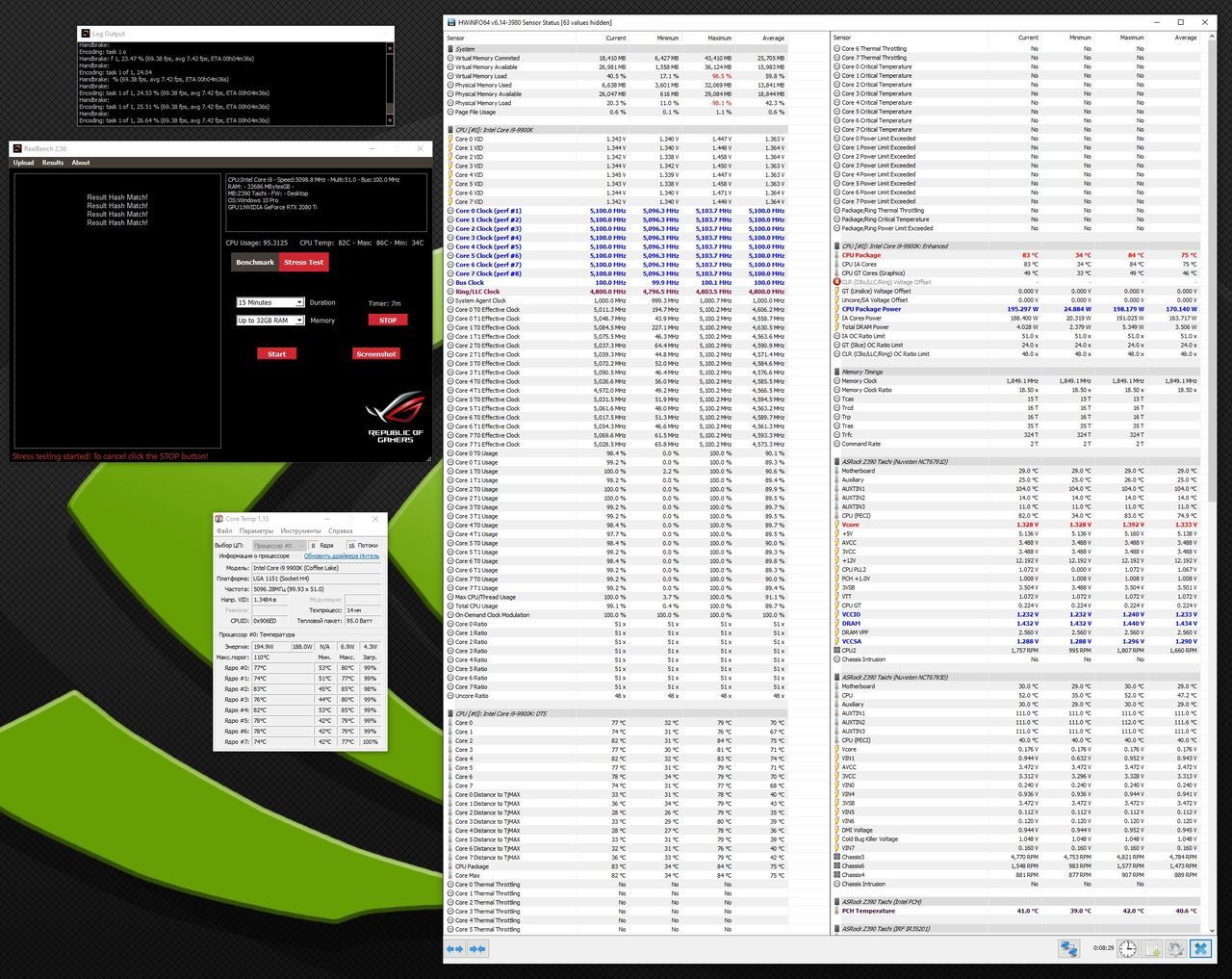Collapse the ASRock Z390 Taichi (Intel PCH) group
The width and height of the screenshot is (1232, 979).
coord(836,902)
